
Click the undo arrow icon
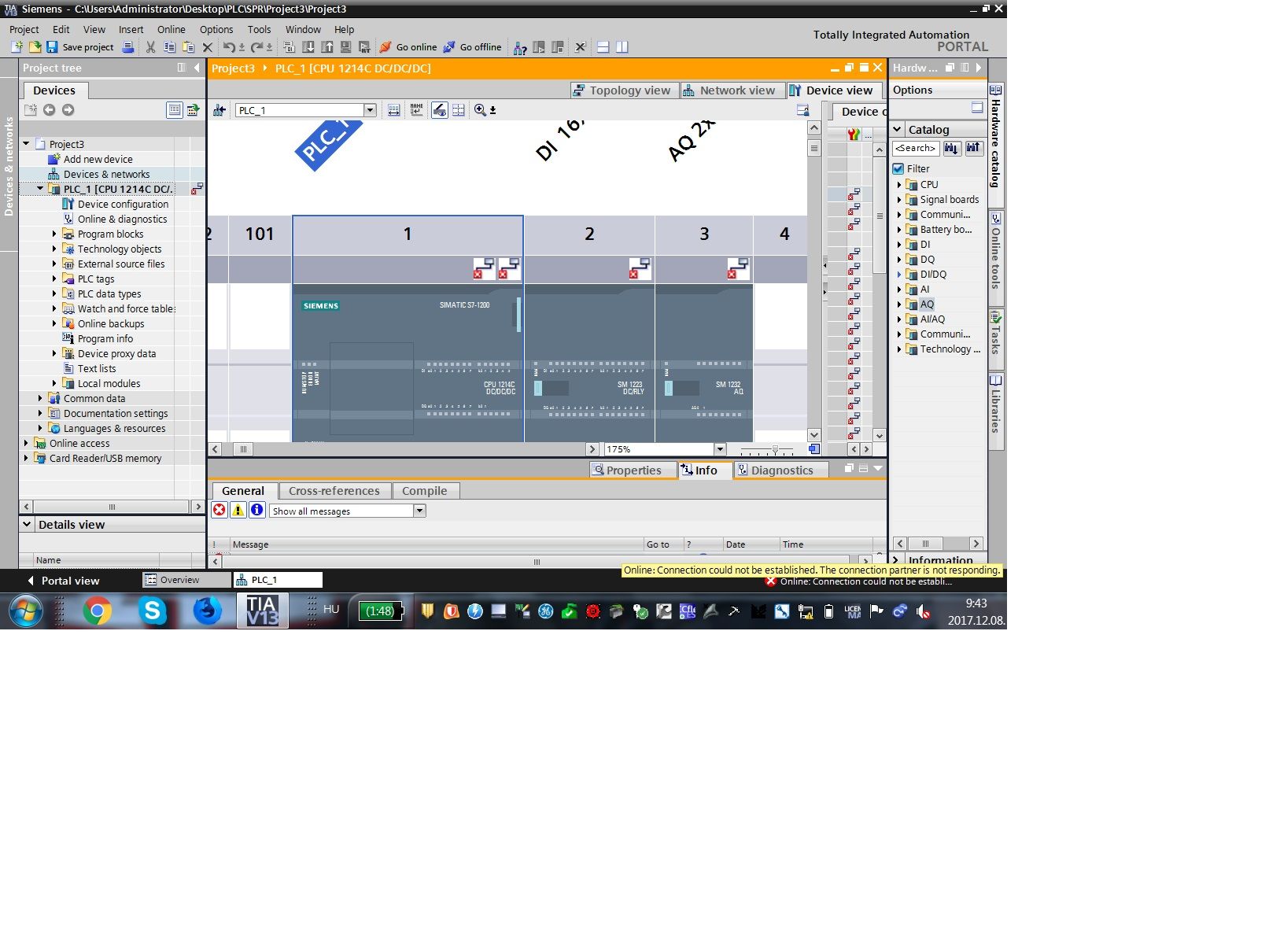click(228, 47)
